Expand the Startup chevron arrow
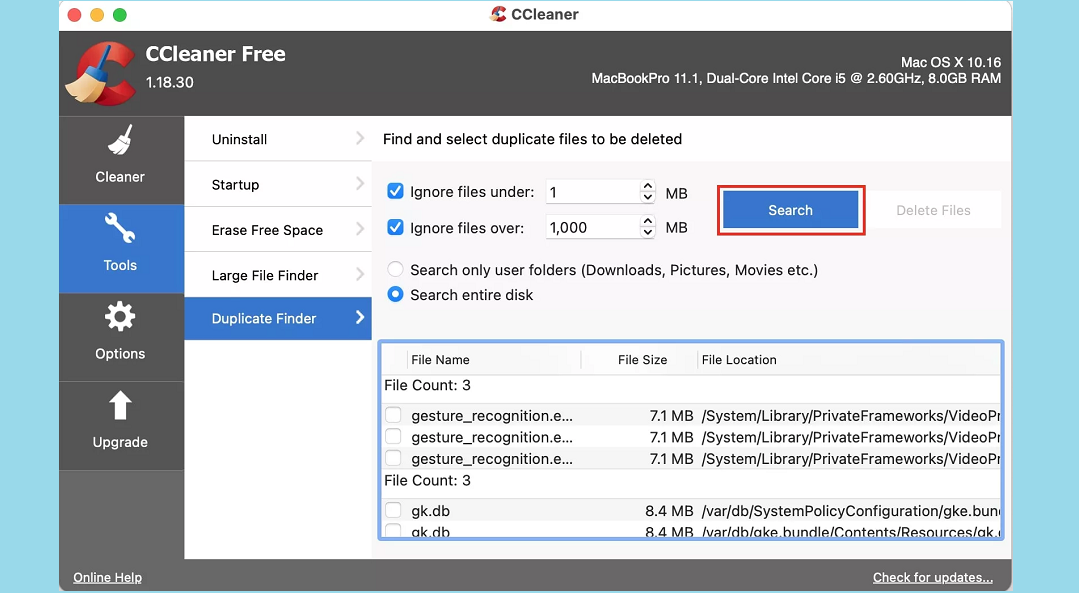This screenshot has height=593, width=1079. click(360, 183)
